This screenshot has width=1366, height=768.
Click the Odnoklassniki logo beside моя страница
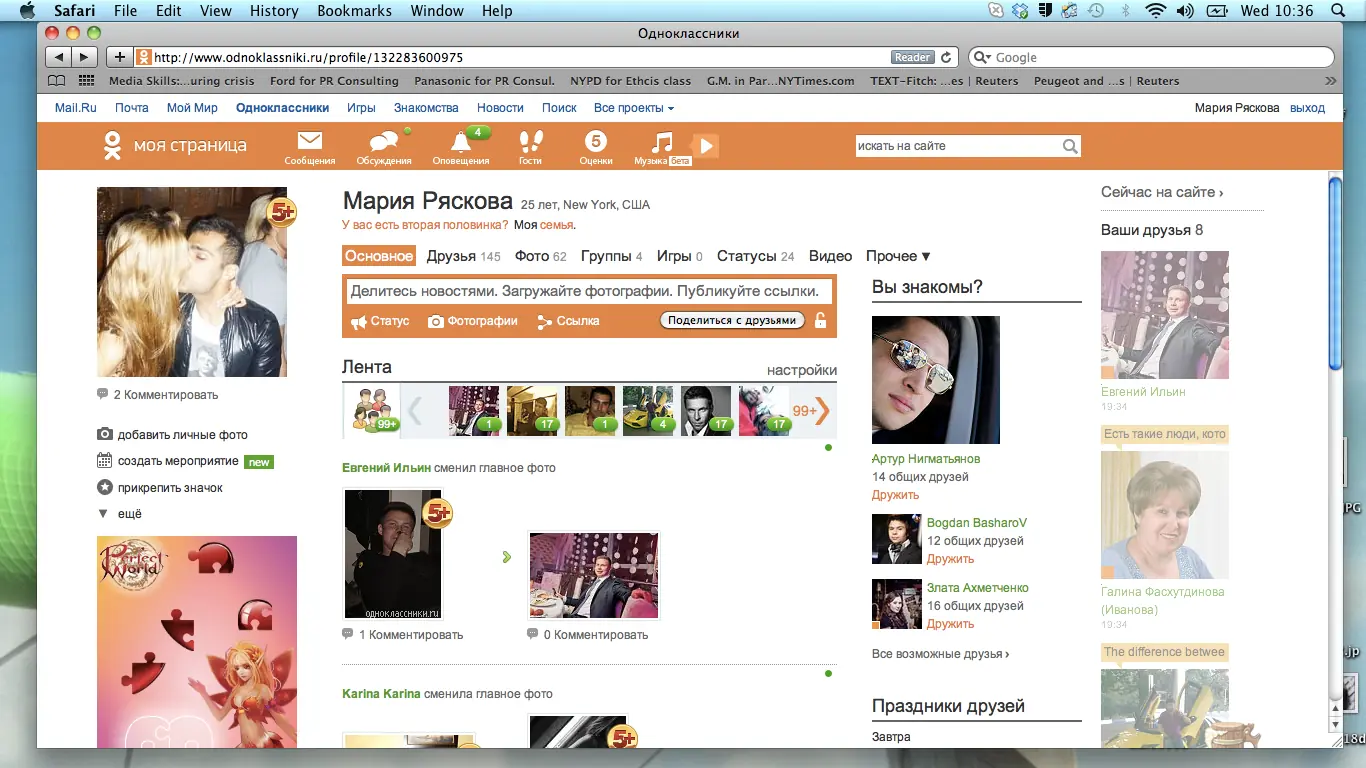point(112,146)
